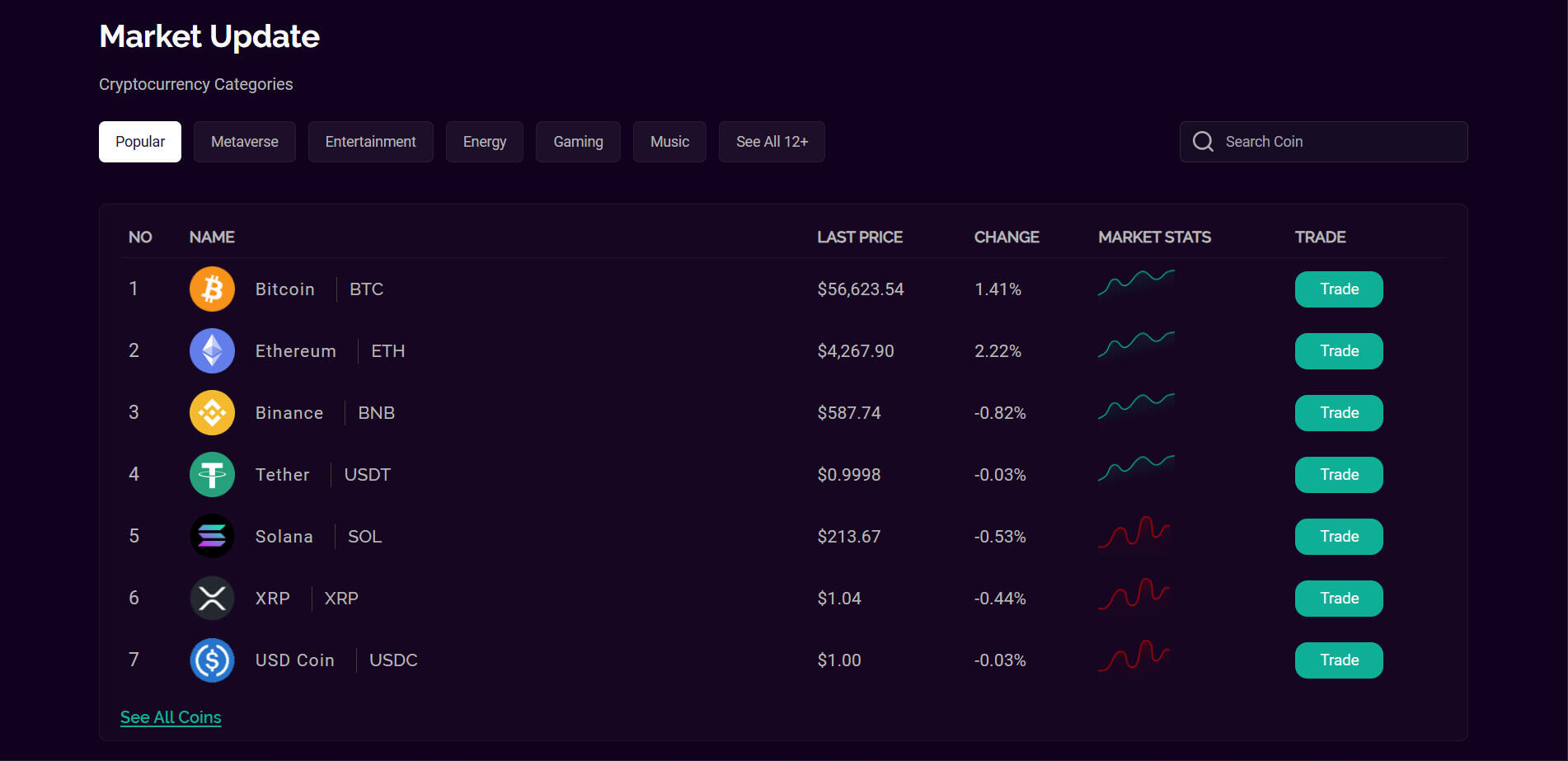Click the $1.00 USD Coin price
The height and width of the screenshot is (761, 1568).
coord(839,660)
